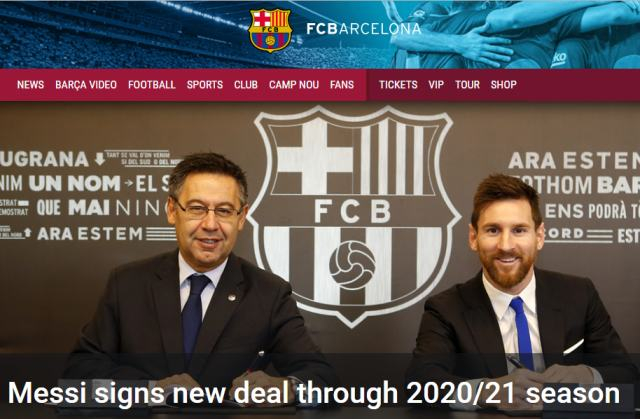Open the CLUB menu
The height and width of the screenshot is (419, 640).
(246, 84)
